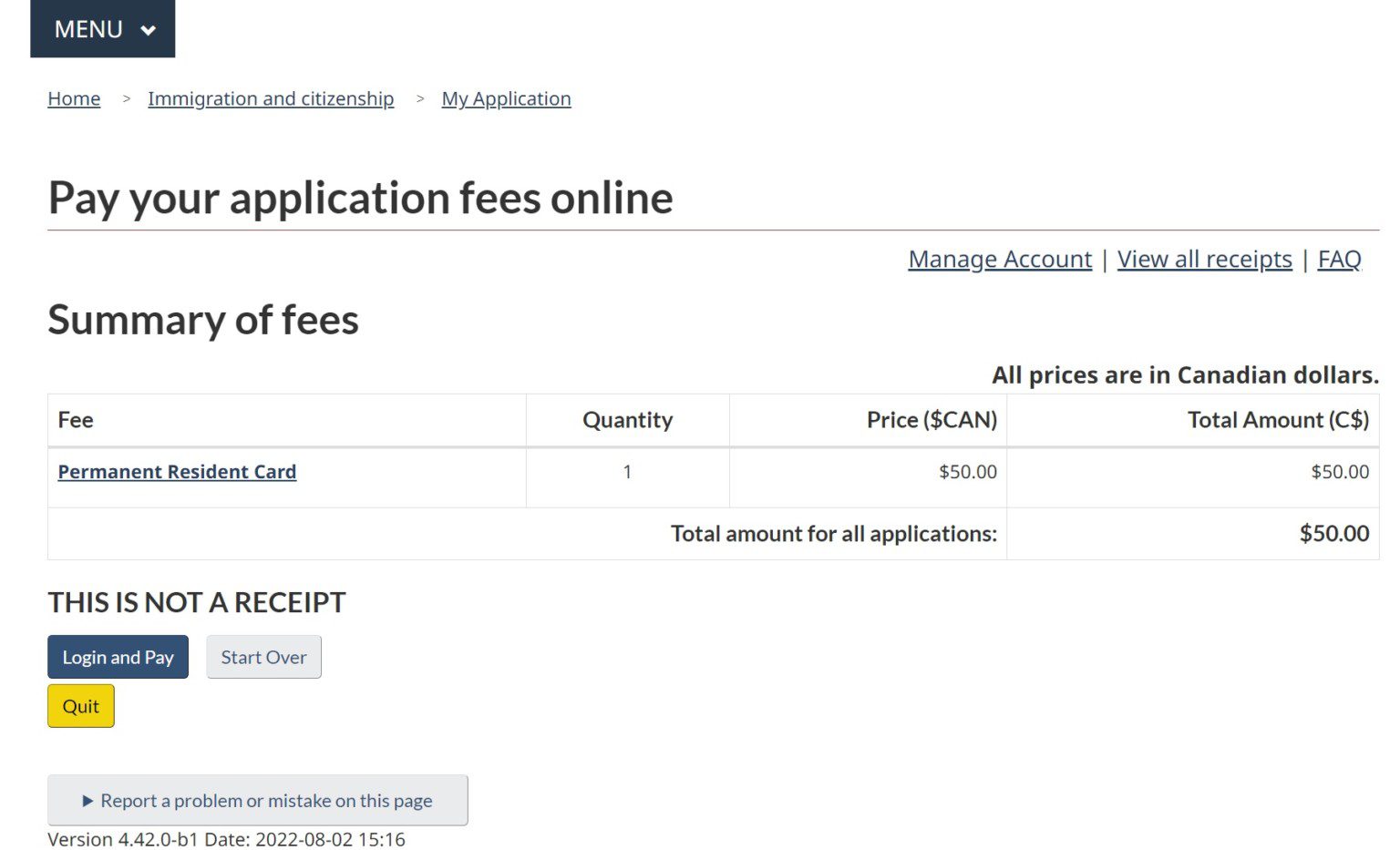Click the triangle icon before Report a problem
This screenshot has width=1400, height=850.
(87, 801)
